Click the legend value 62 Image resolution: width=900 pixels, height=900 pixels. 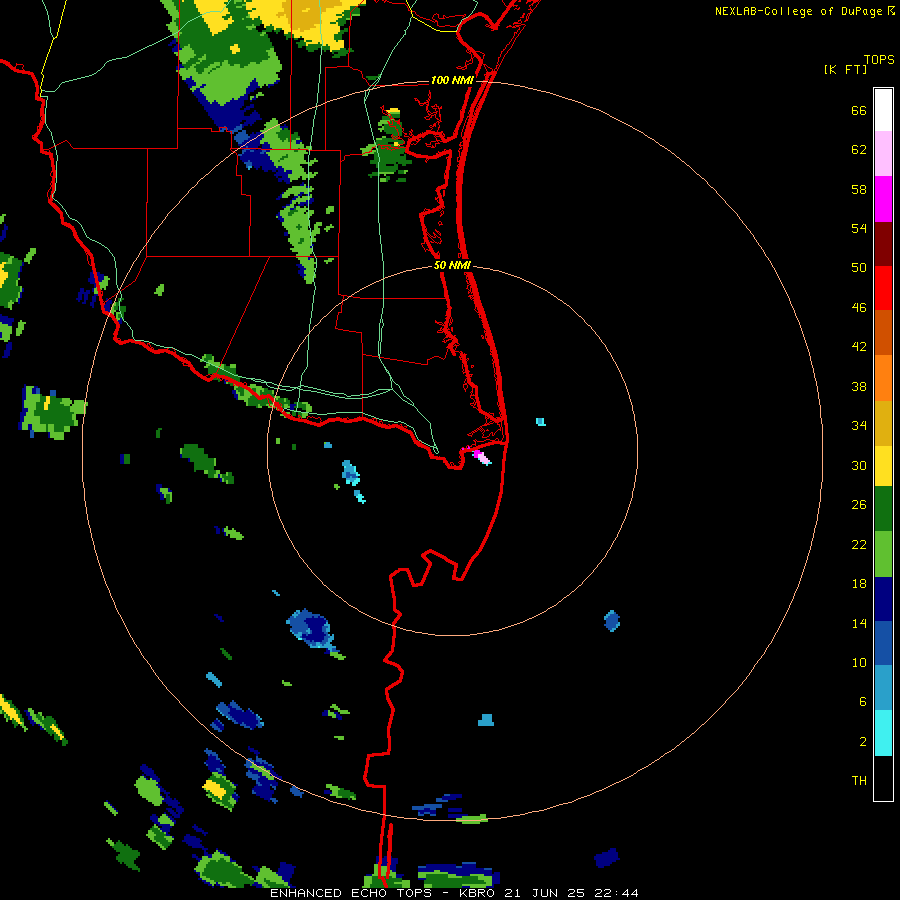[859, 150]
